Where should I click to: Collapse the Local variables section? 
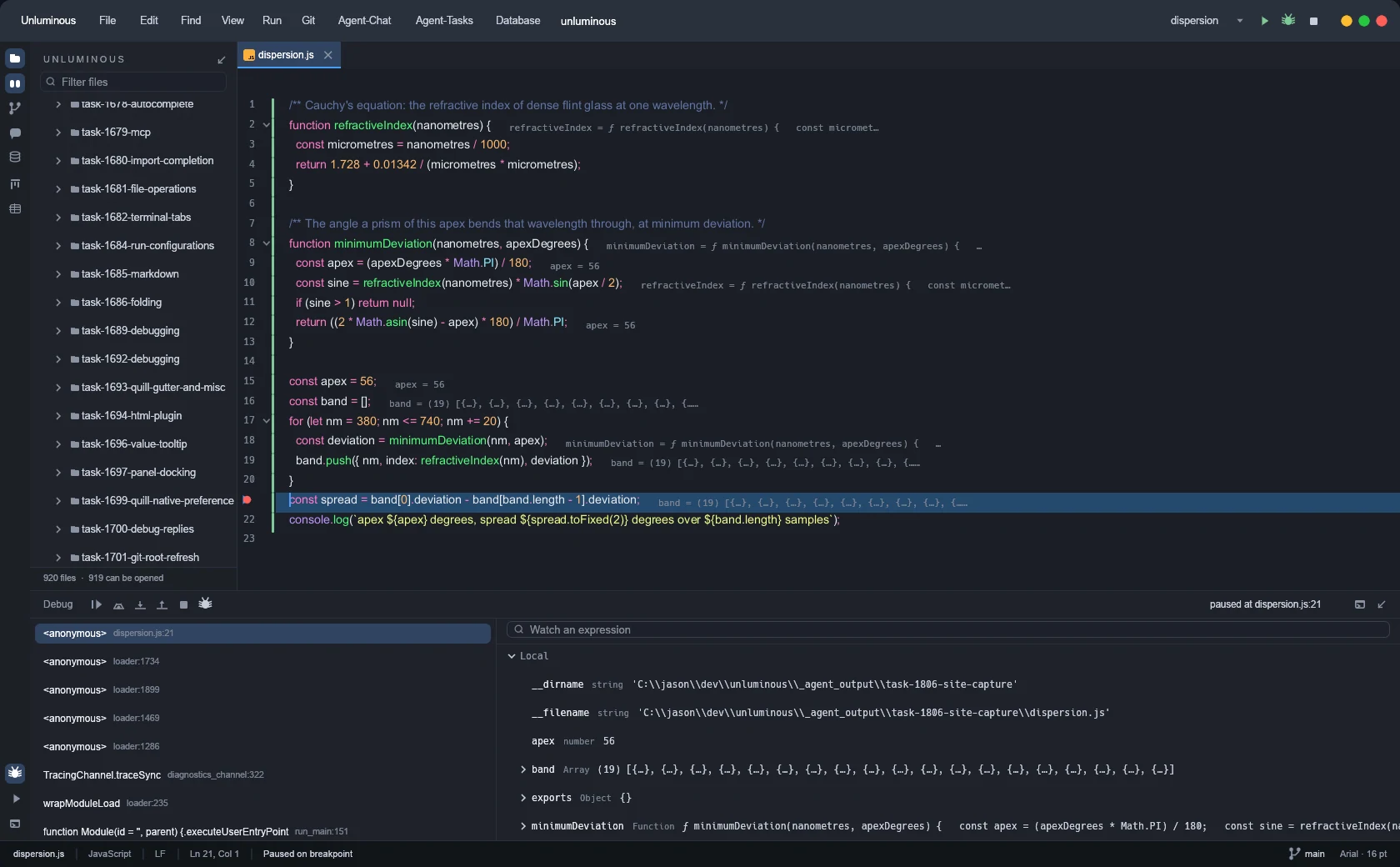point(512,656)
